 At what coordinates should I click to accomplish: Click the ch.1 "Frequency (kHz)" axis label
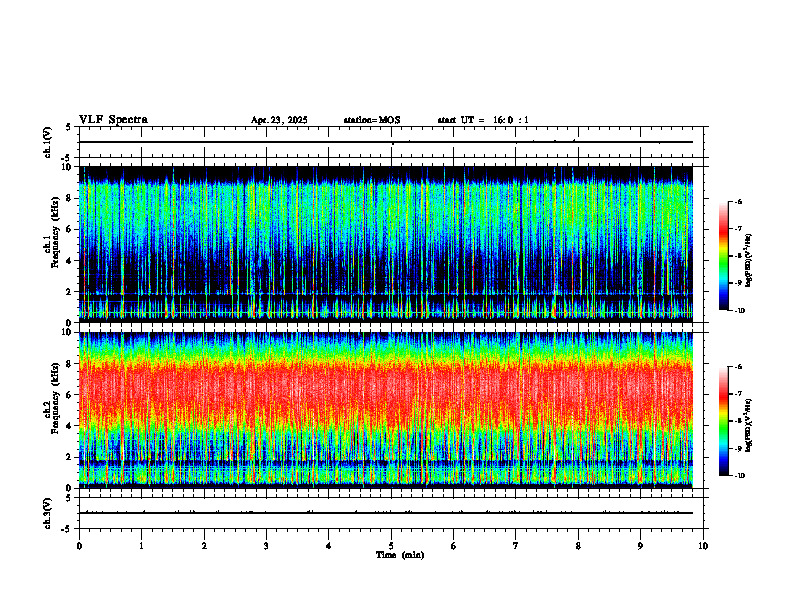(55, 232)
